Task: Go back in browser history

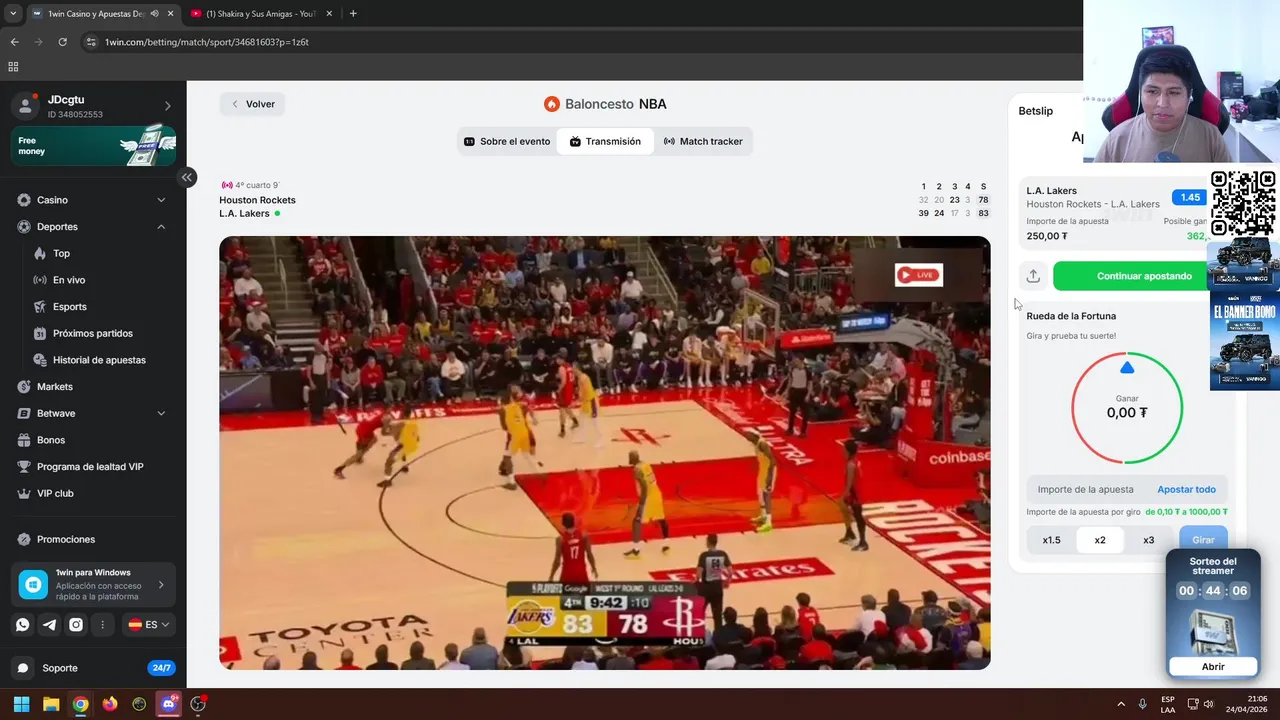Action: coord(14,42)
